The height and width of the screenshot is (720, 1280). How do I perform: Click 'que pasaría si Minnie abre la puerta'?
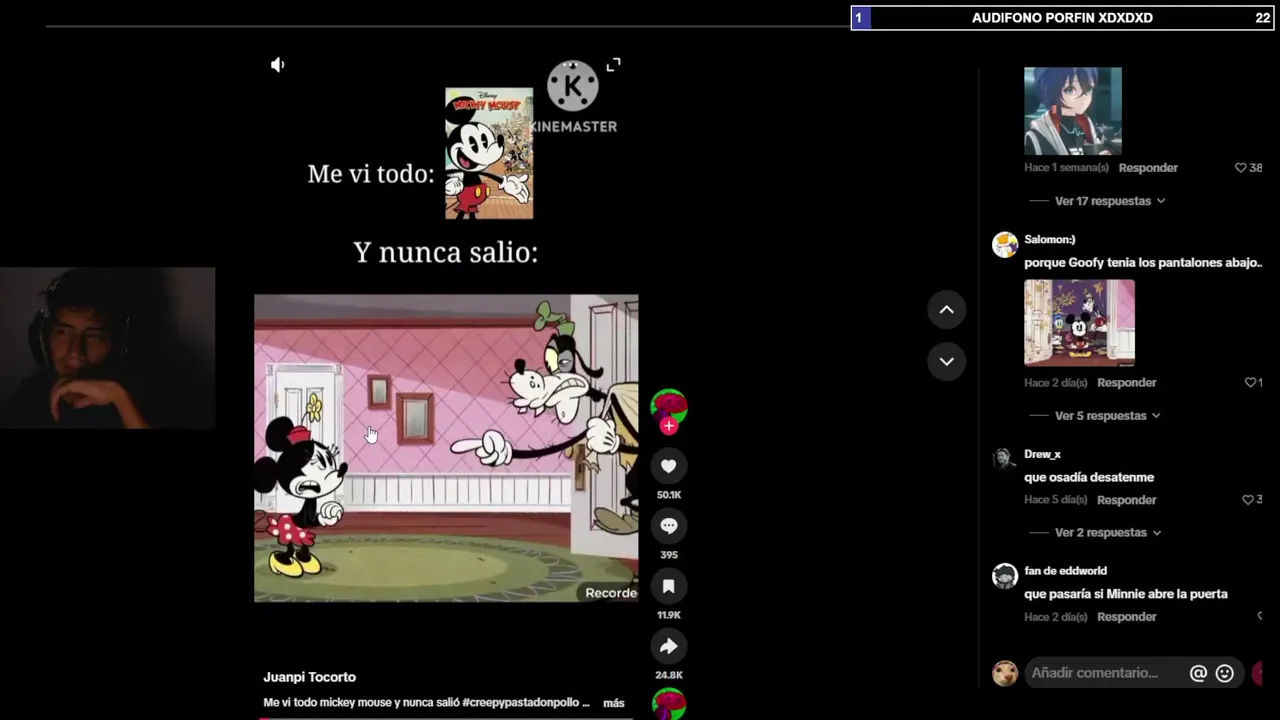[1126, 594]
